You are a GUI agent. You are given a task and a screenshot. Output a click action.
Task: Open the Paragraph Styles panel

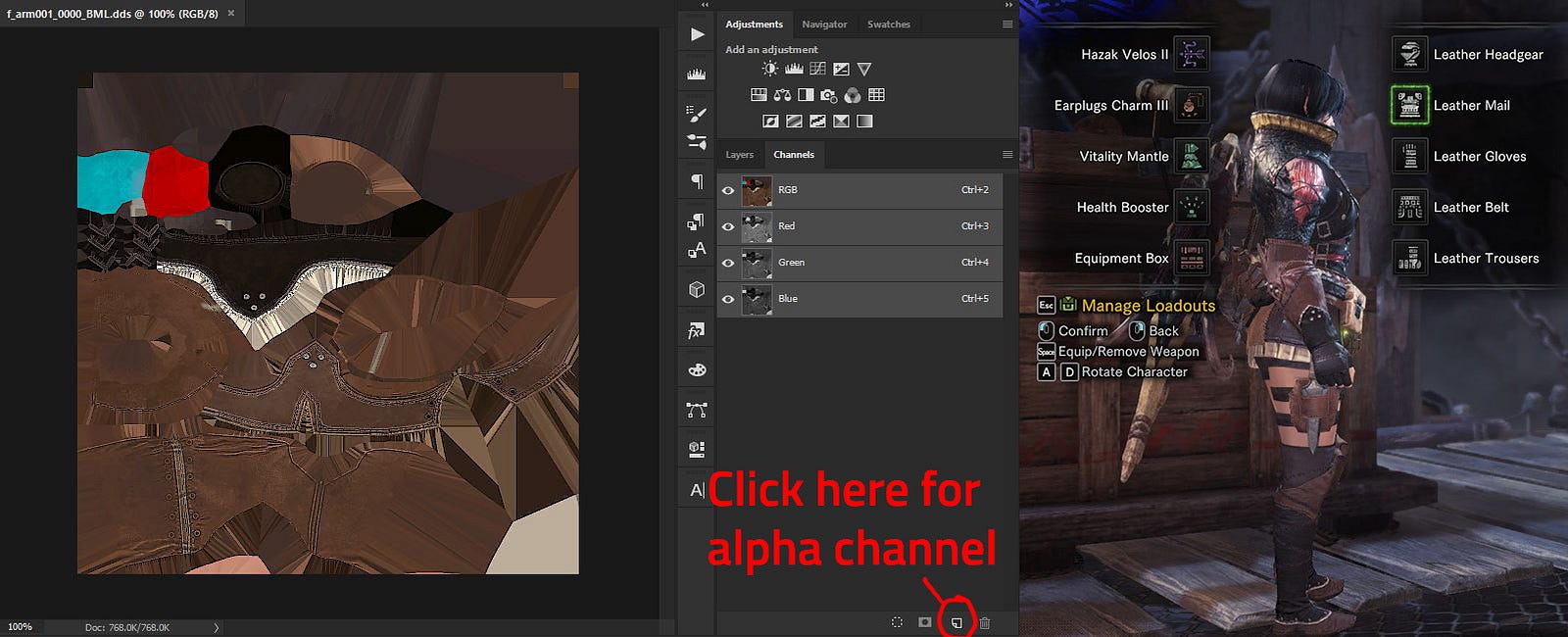tap(697, 220)
